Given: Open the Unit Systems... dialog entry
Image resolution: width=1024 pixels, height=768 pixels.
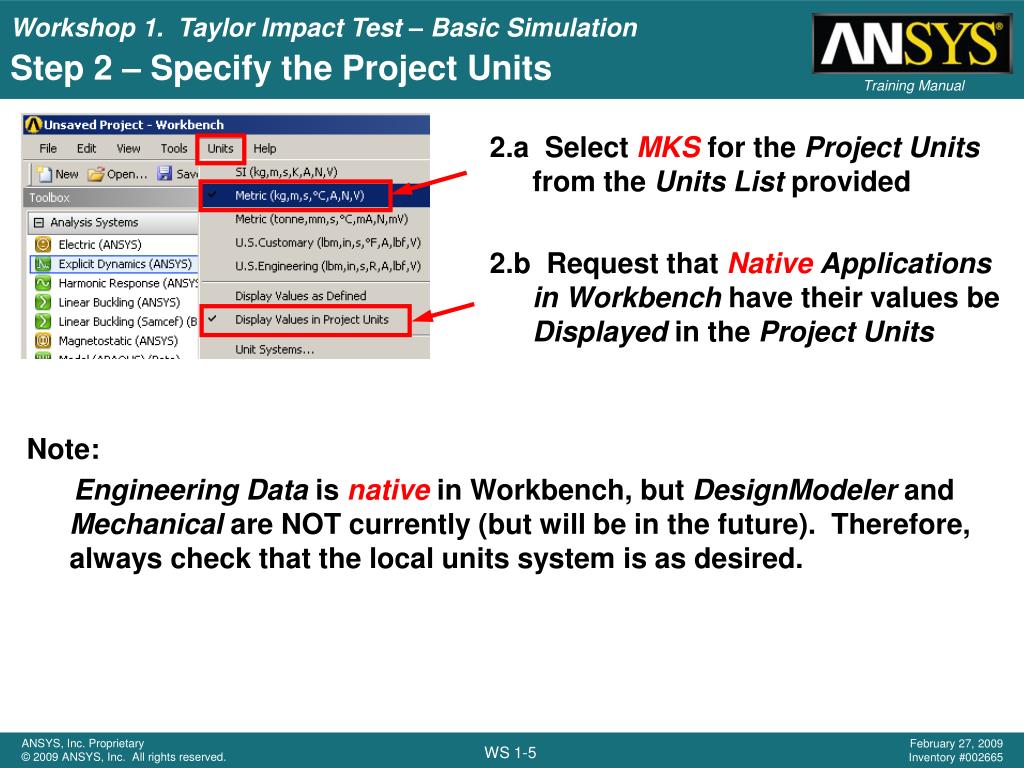Looking at the screenshot, I should click(314, 349).
